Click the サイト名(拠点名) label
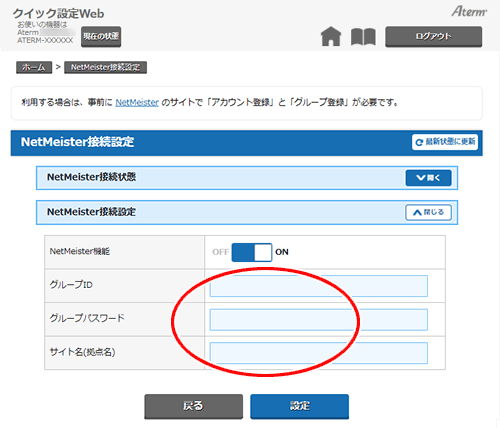500x428 pixels. click(x=82, y=352)
